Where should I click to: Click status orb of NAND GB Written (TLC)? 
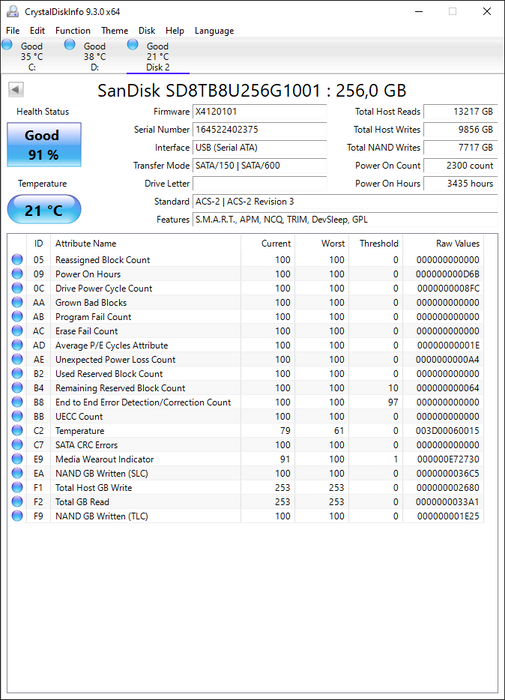pos(17,516)
